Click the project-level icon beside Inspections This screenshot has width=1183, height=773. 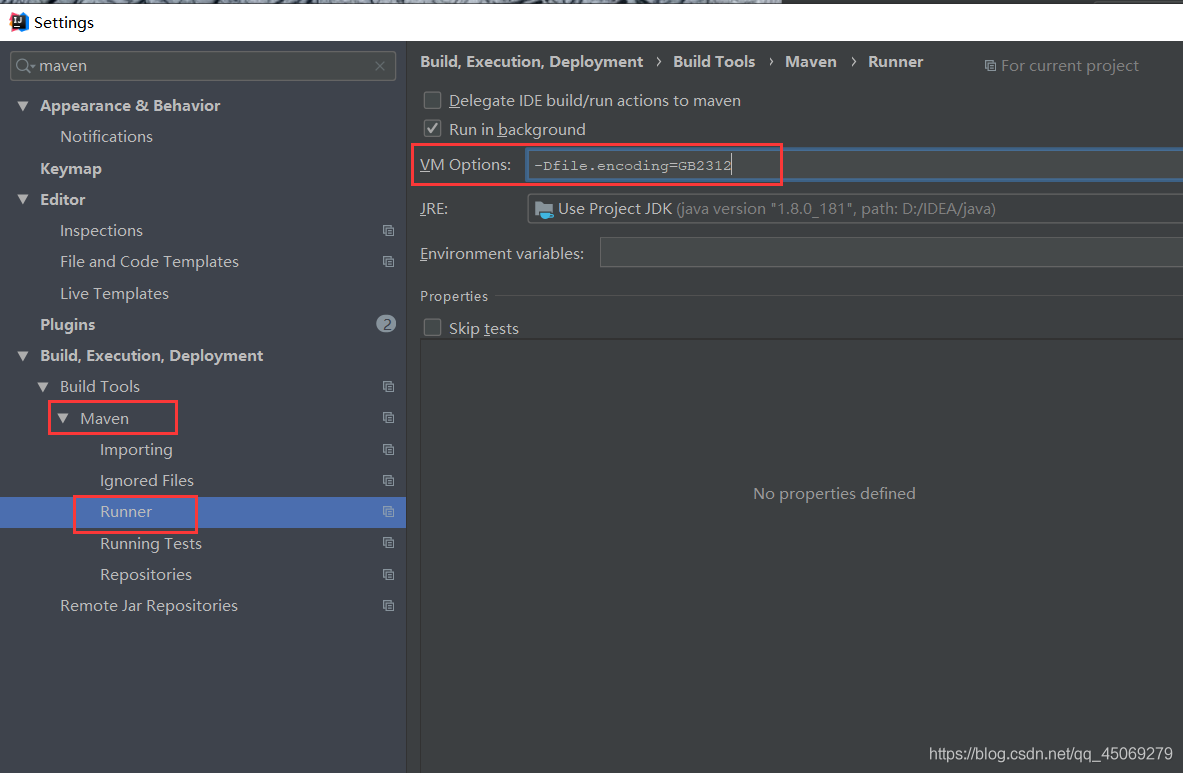click(x=389, y=231)
